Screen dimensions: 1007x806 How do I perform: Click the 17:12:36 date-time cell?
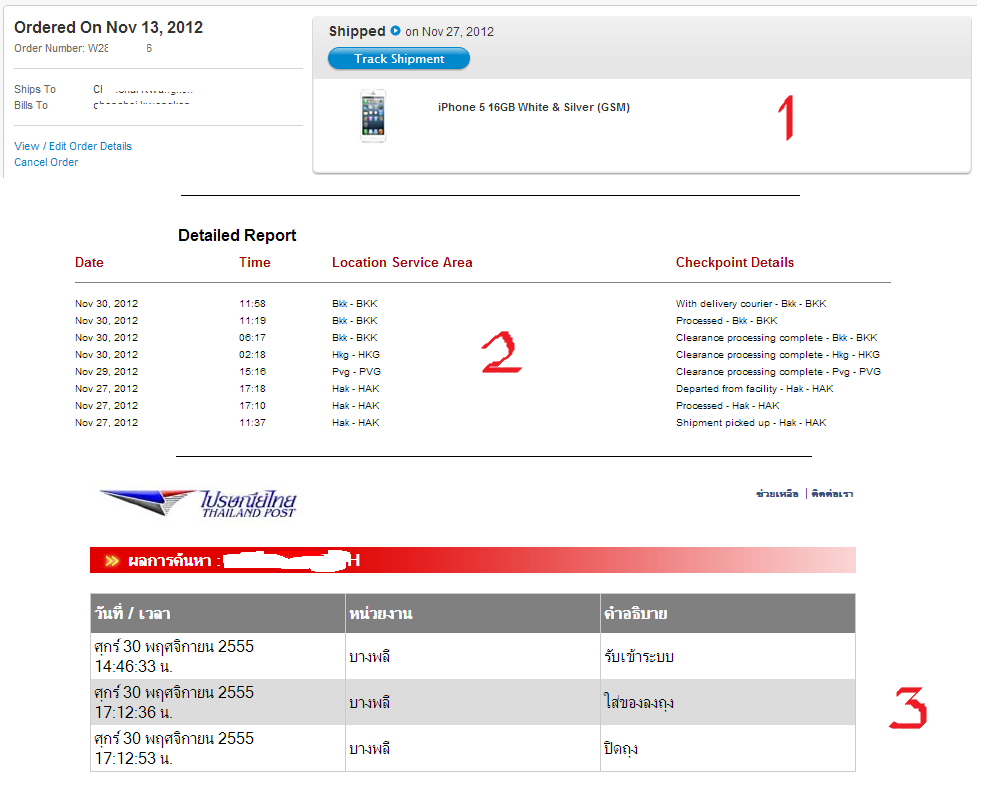click(218, 702)
